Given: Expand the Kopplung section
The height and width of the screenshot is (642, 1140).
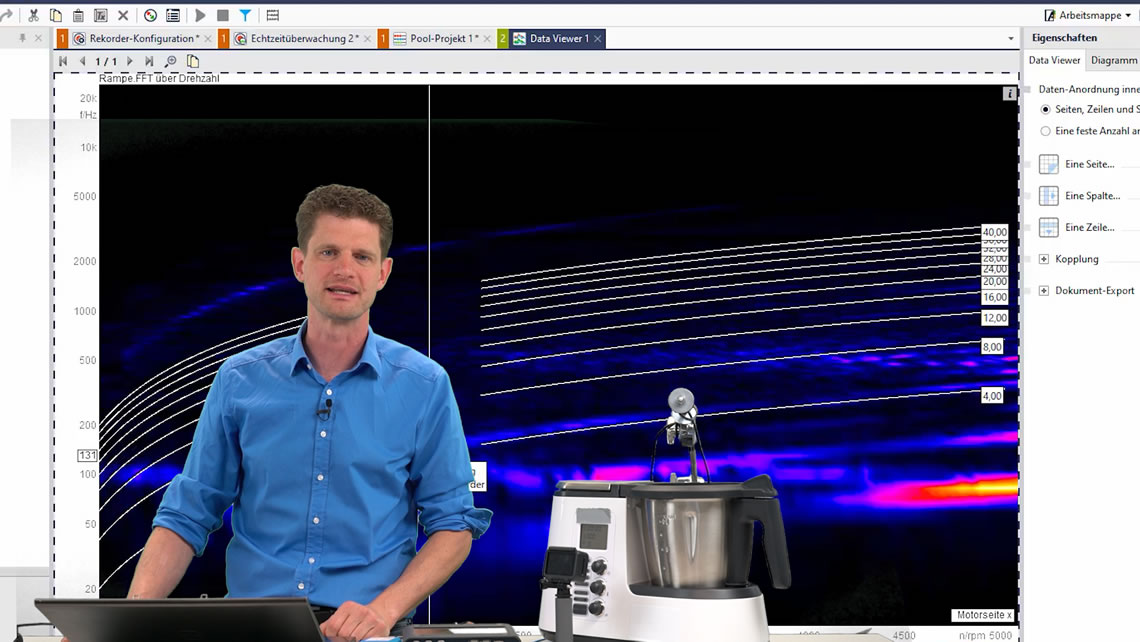Looking at the screenshot, I should 1044,259.
